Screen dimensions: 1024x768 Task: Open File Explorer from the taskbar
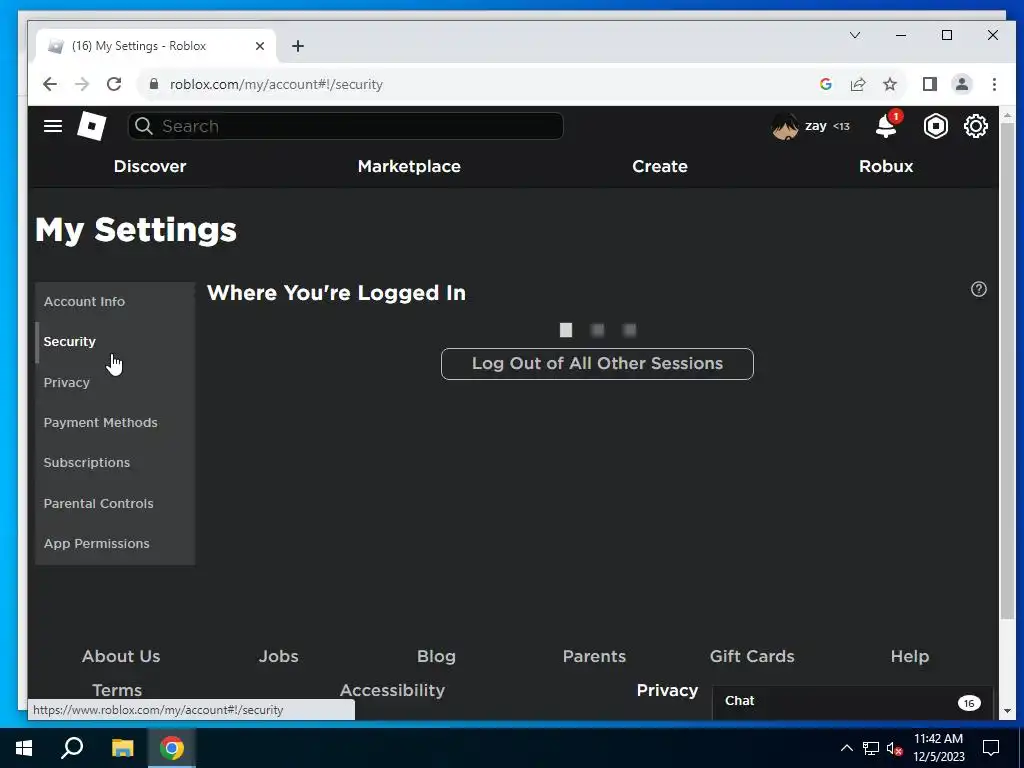tap(122, 748)
